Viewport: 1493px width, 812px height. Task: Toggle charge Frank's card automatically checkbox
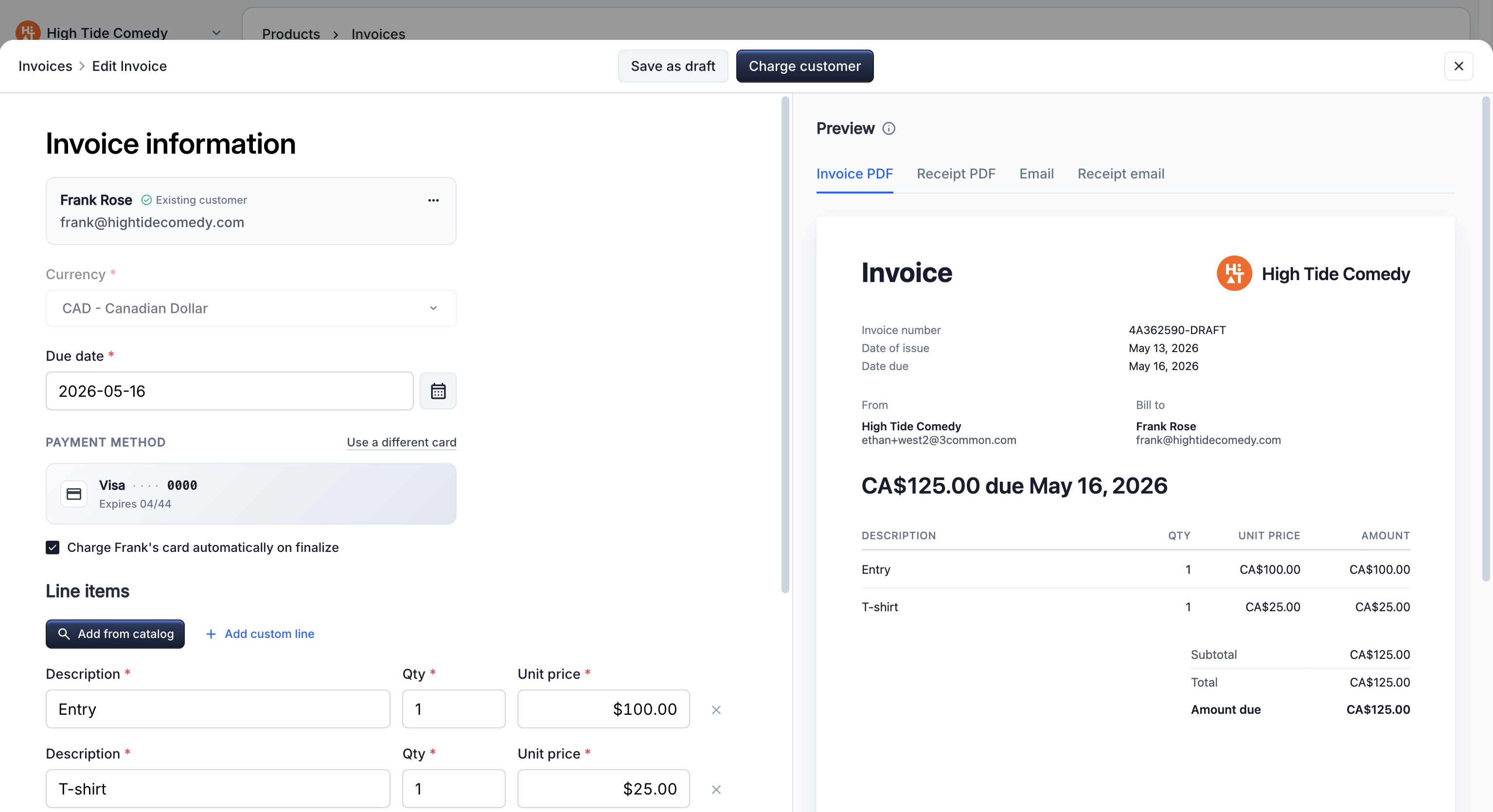(53, 547)
